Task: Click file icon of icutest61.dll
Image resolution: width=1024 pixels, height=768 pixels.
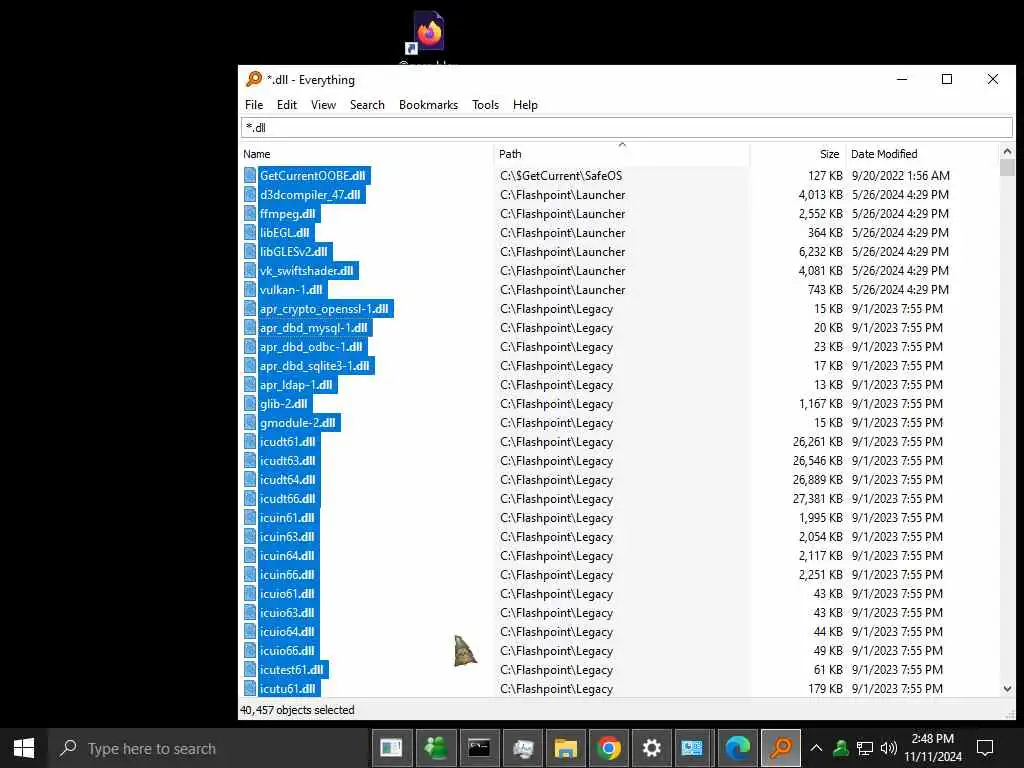Action: tap(250, 669)
